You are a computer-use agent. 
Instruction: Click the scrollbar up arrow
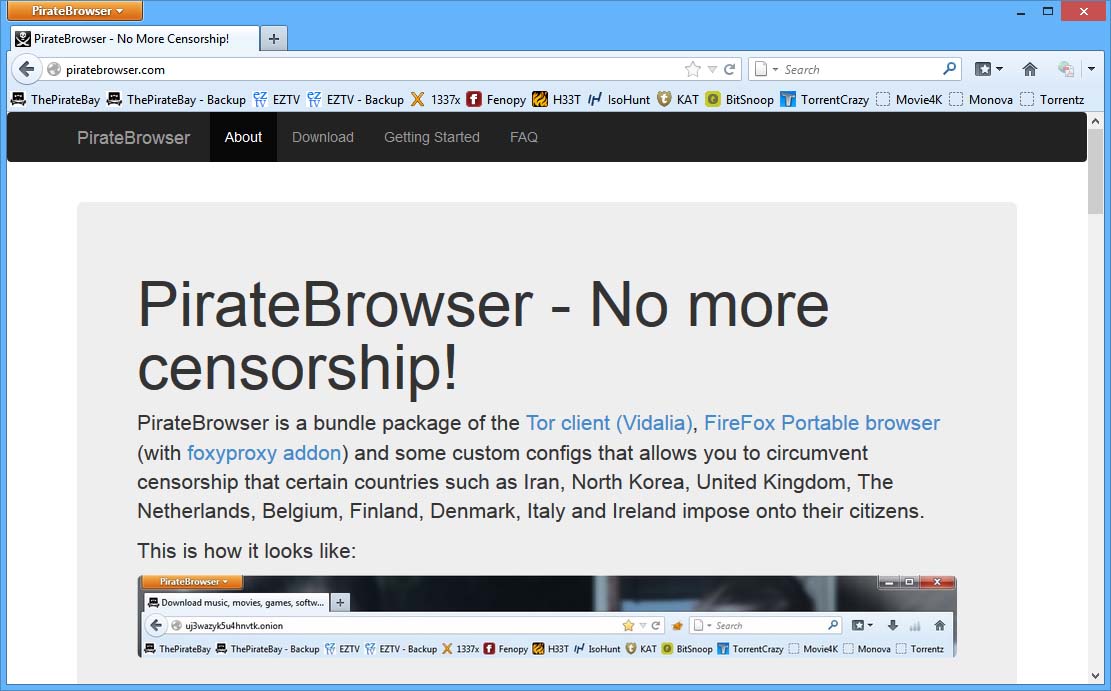1095,121
